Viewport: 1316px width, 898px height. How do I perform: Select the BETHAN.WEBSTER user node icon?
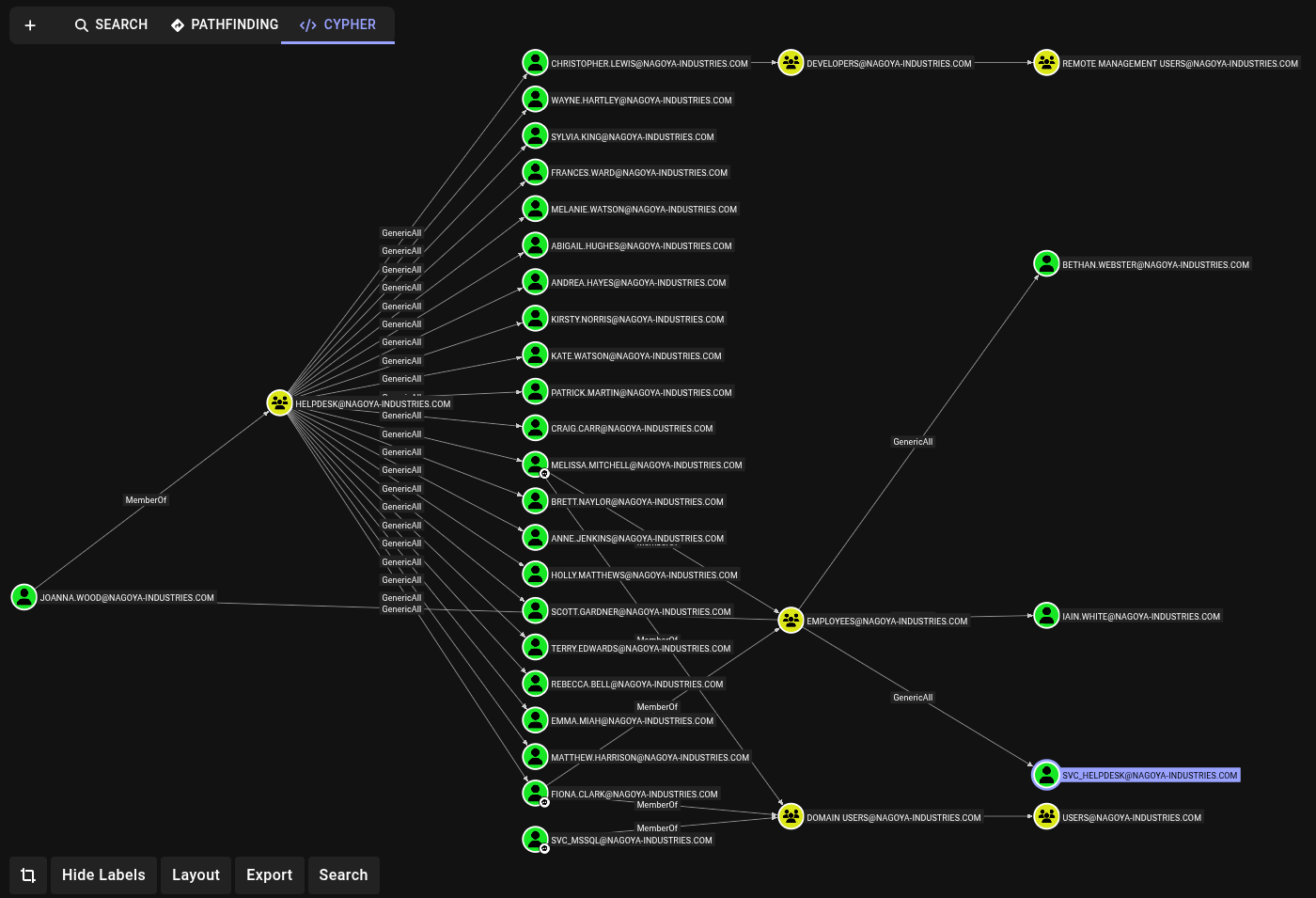pos(1046,264)
